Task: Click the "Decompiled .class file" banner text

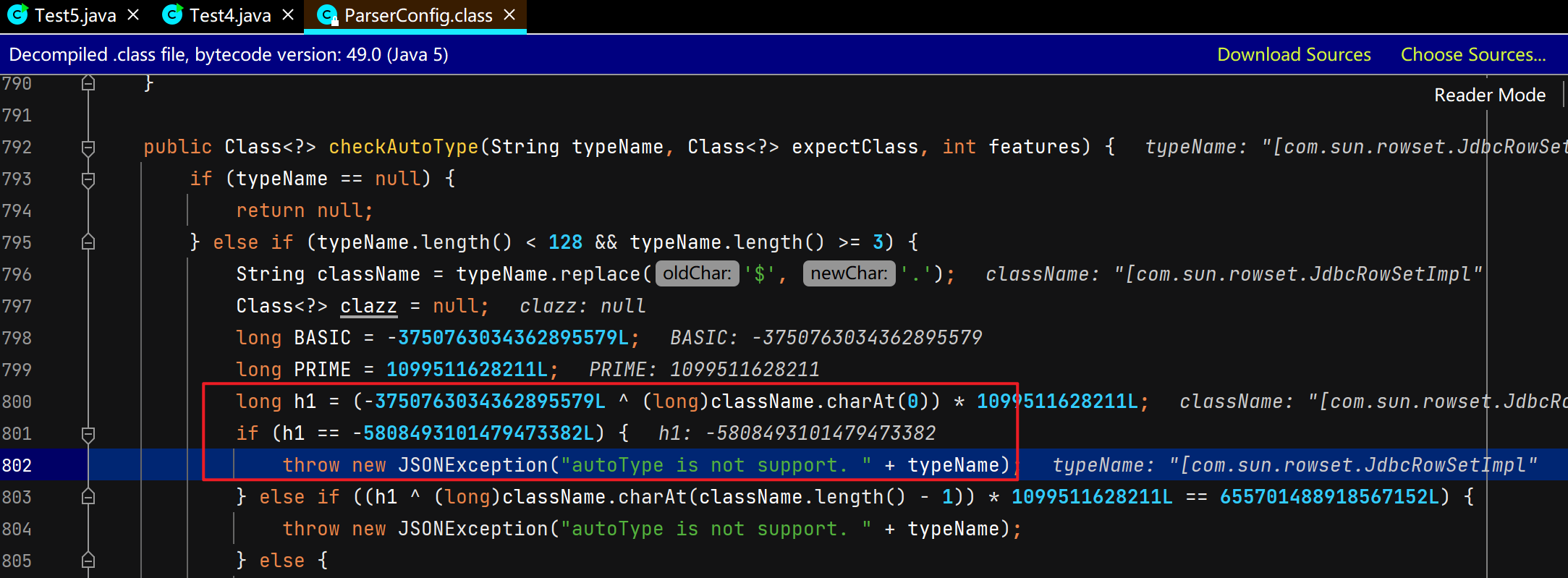Action: [x=229, y=55]
